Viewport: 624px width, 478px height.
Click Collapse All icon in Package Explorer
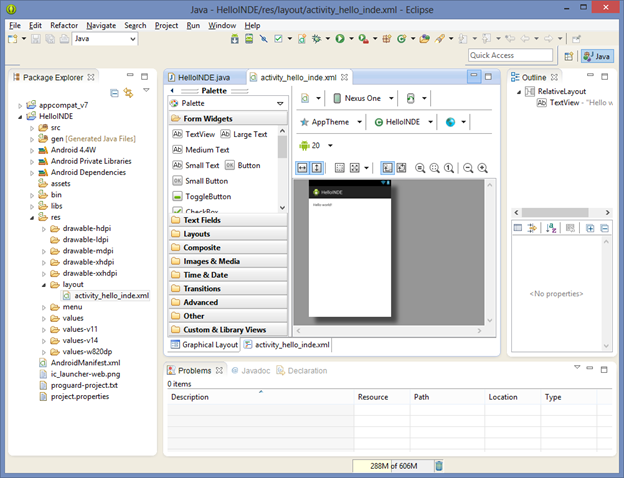114,93
